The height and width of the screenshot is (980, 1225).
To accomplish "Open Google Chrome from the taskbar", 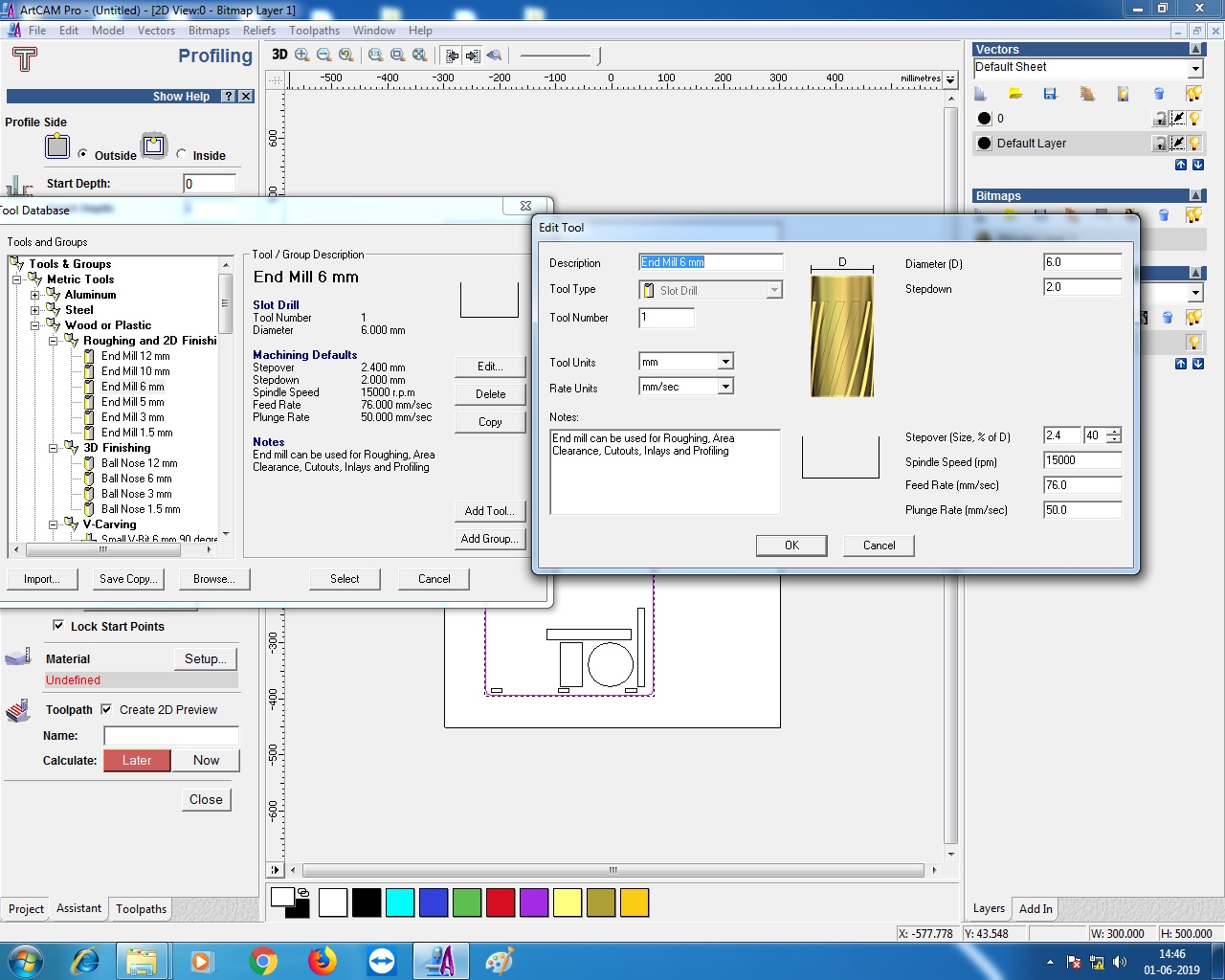I will coord(263,961).
